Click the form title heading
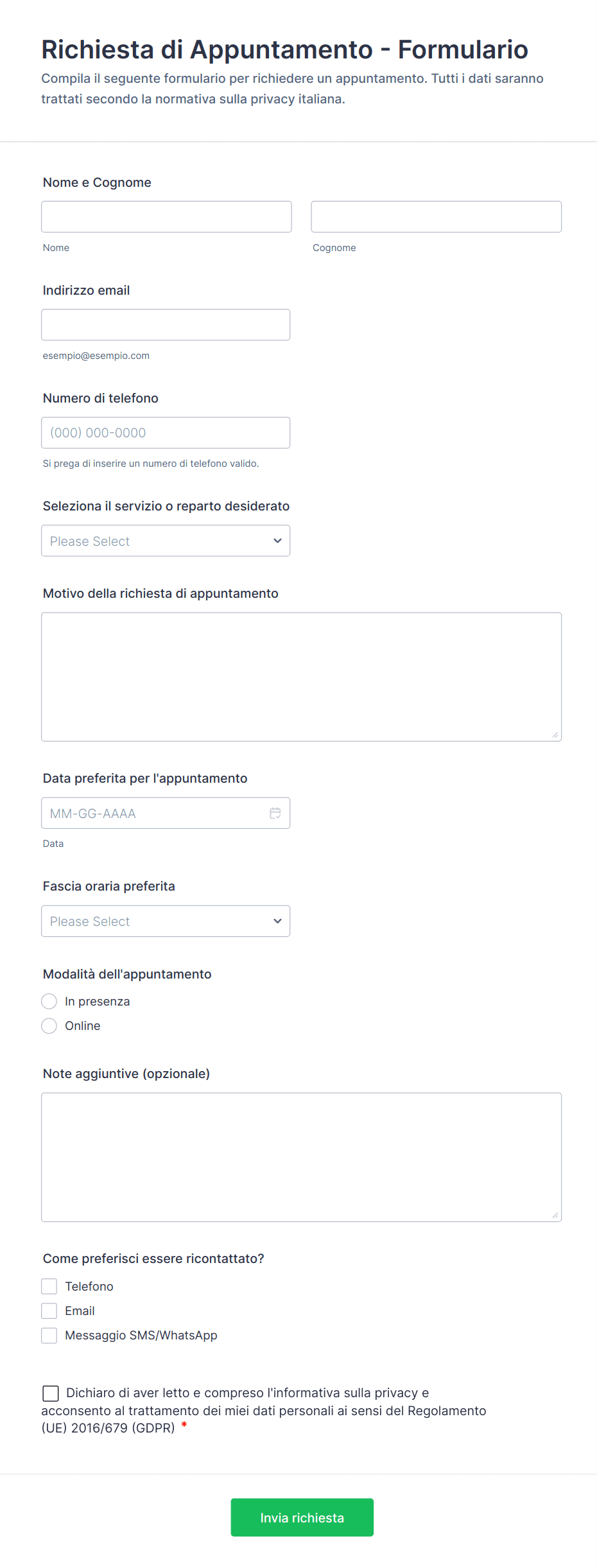597x1568 pixels. click(x=284, y=49)
